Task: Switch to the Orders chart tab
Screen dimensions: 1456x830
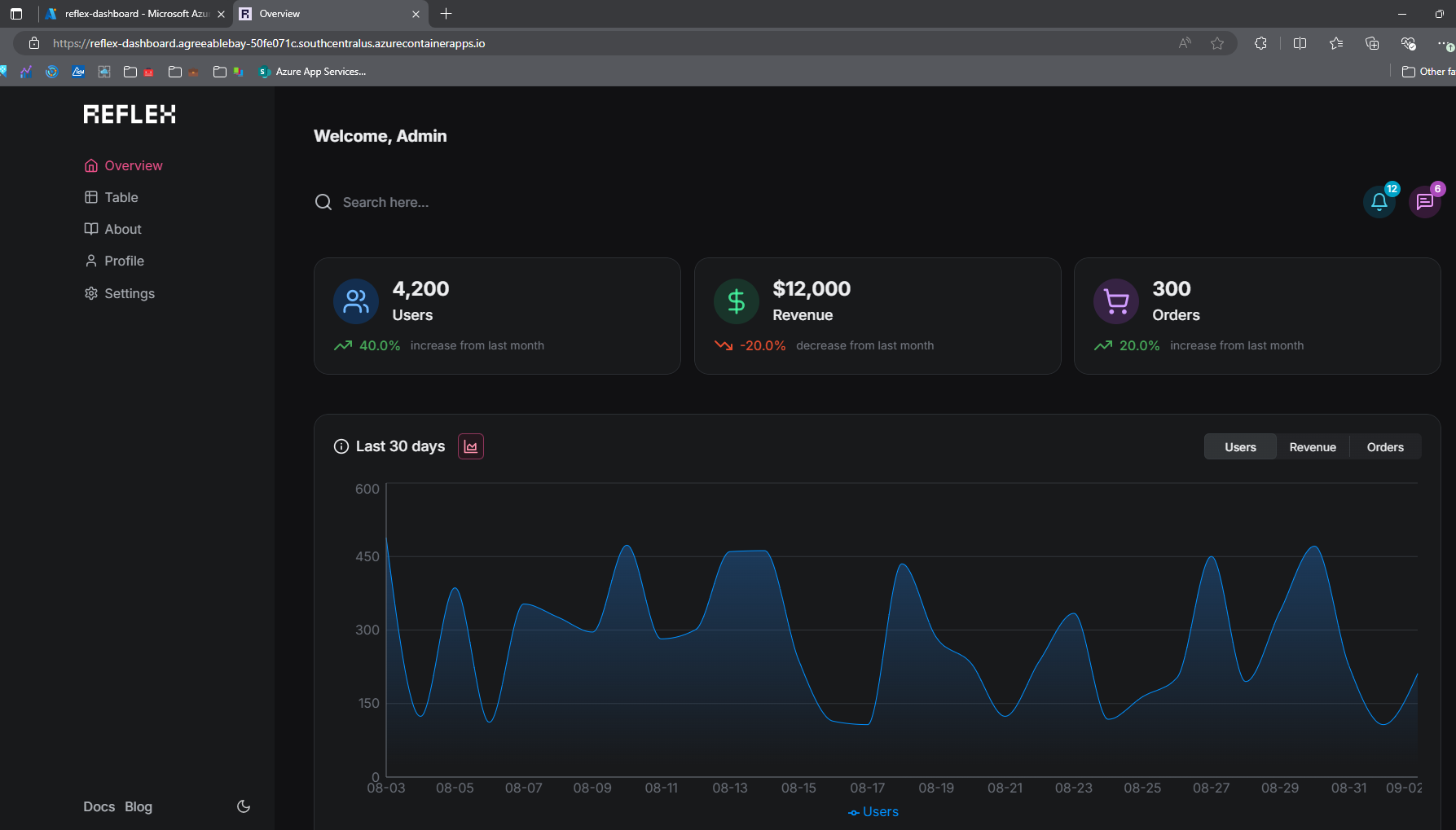Action: [x=1385, y=447]
